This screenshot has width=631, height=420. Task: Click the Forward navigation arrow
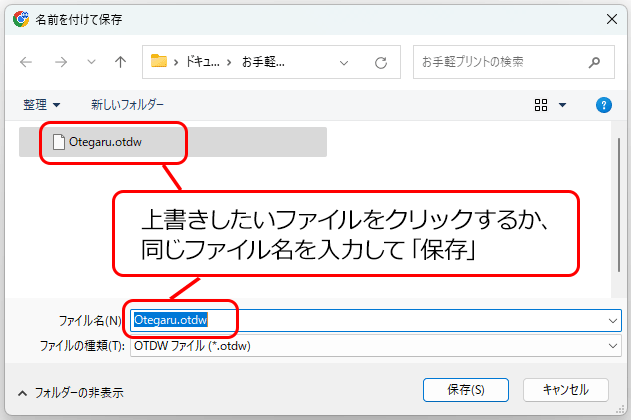click(61, 62)
